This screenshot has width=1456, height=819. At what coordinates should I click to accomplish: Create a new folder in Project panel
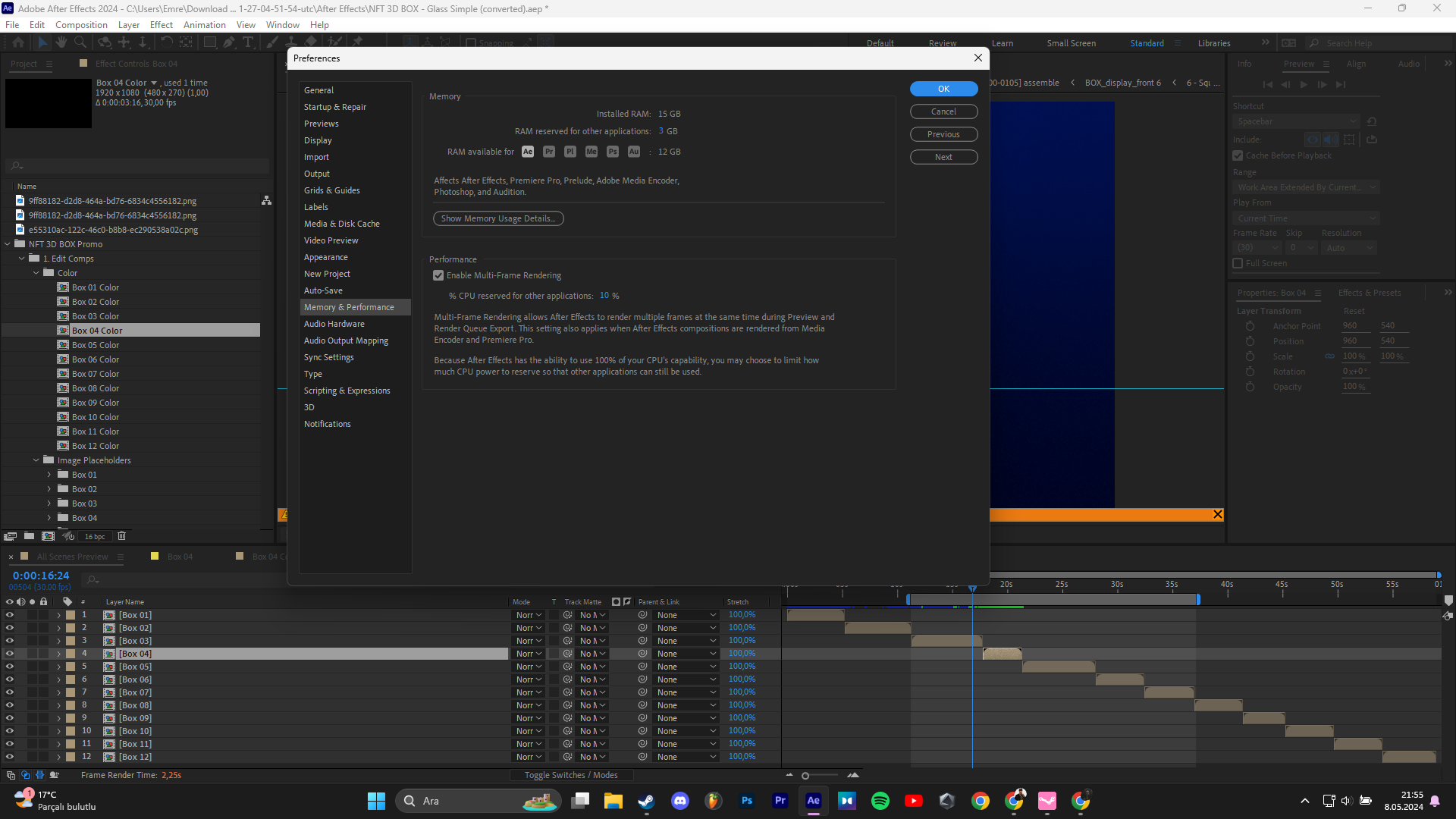[29, 536]
